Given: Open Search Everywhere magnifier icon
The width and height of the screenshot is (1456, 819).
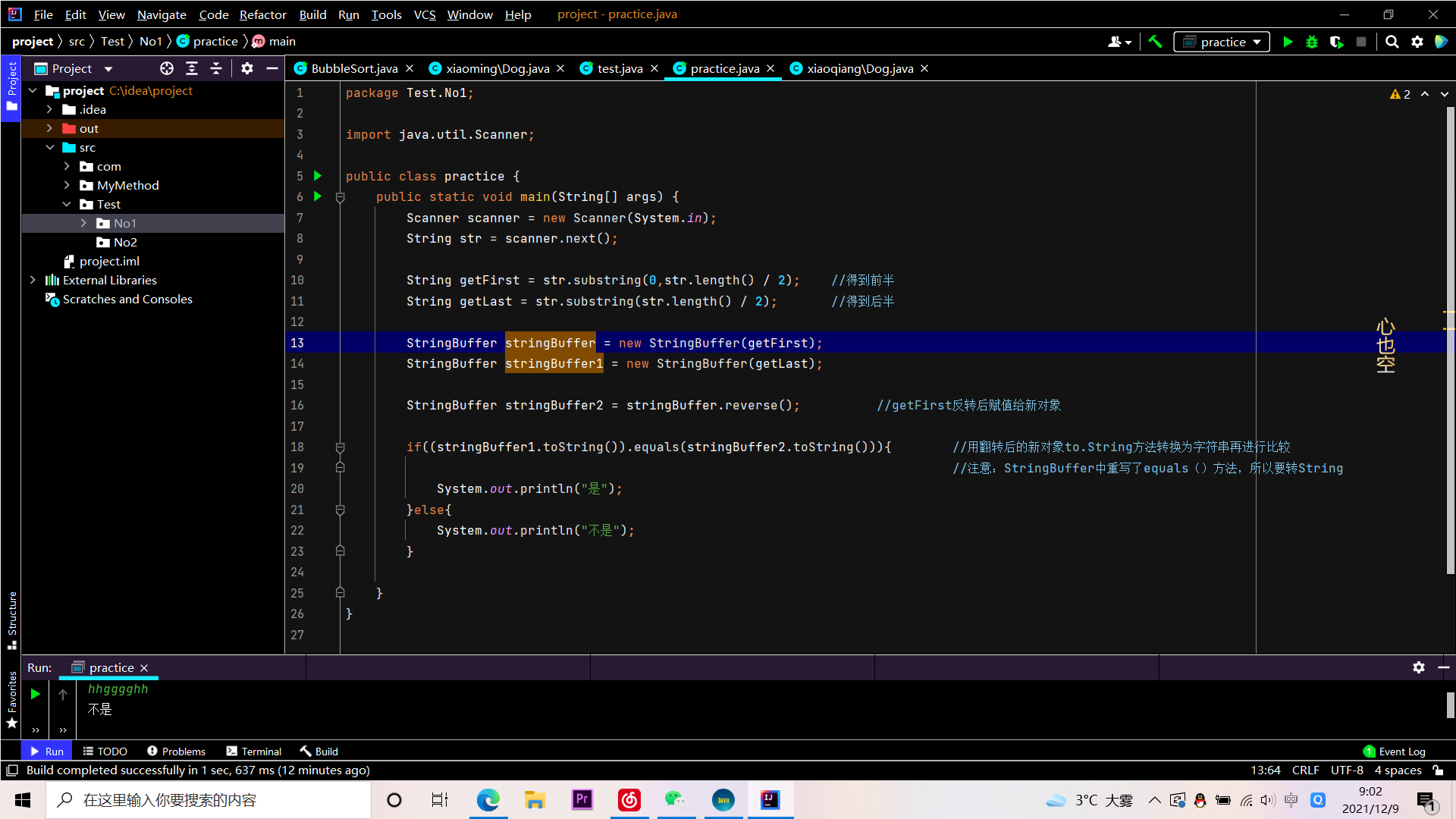Looking at the screenshot, I should click(x=1392, y=42).
